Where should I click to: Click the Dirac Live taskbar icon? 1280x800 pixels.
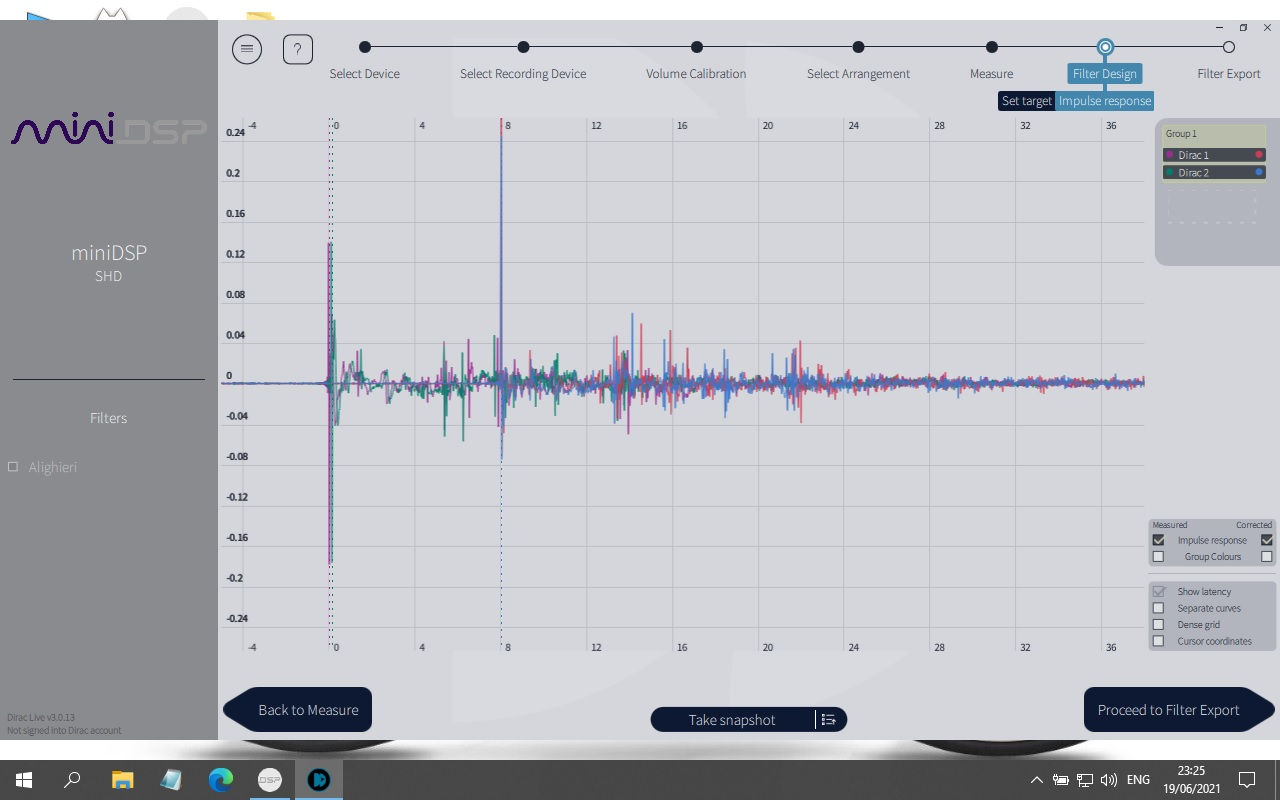pyautogui.click(x=318, y=780)
